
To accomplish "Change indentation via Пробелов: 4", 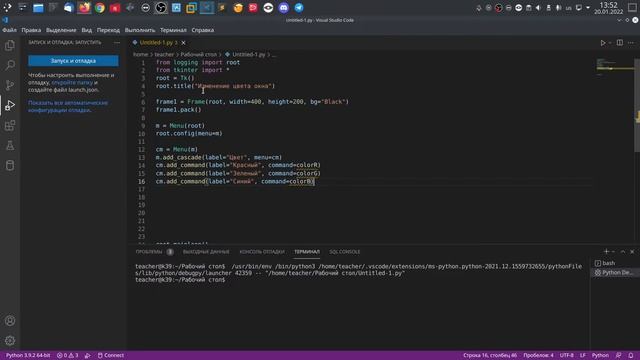I will [x=538, y=356].
